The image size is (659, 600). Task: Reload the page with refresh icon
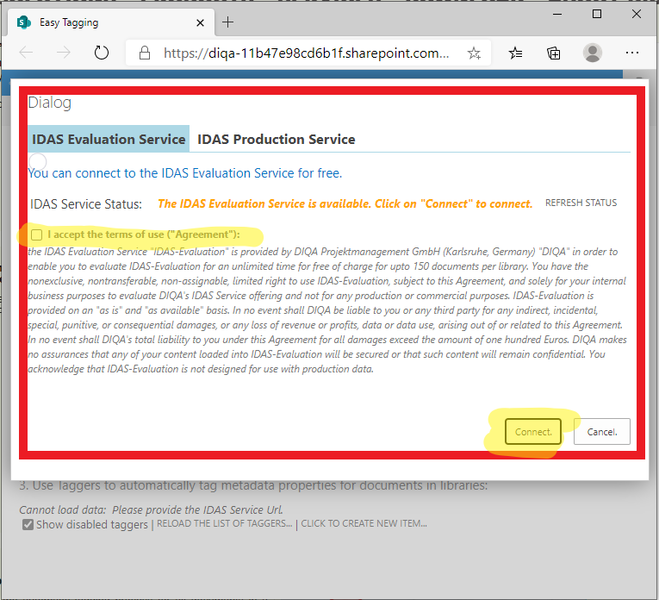tap(101, 53)
